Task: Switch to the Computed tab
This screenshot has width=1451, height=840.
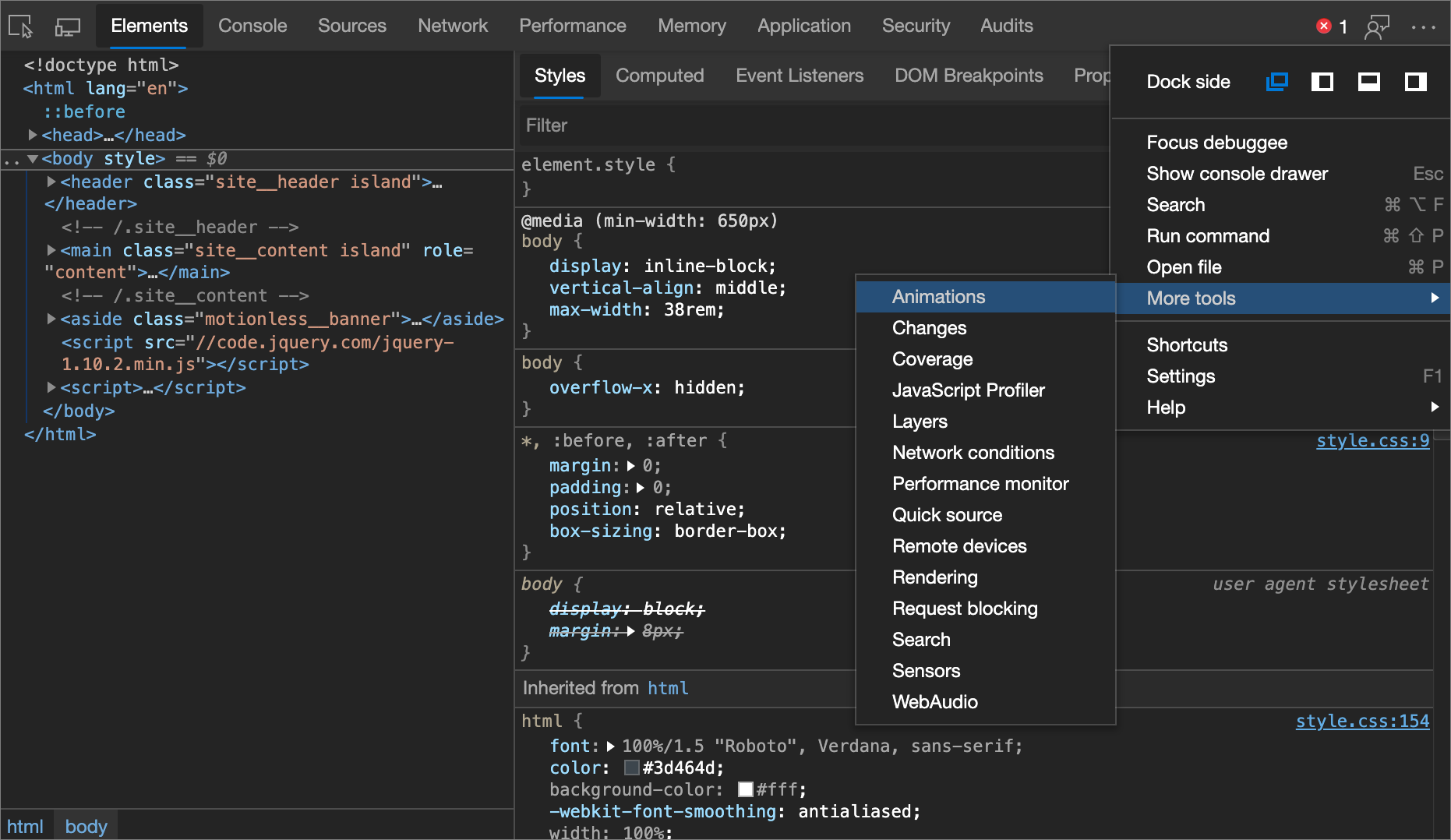Action: tap(659, 76)
